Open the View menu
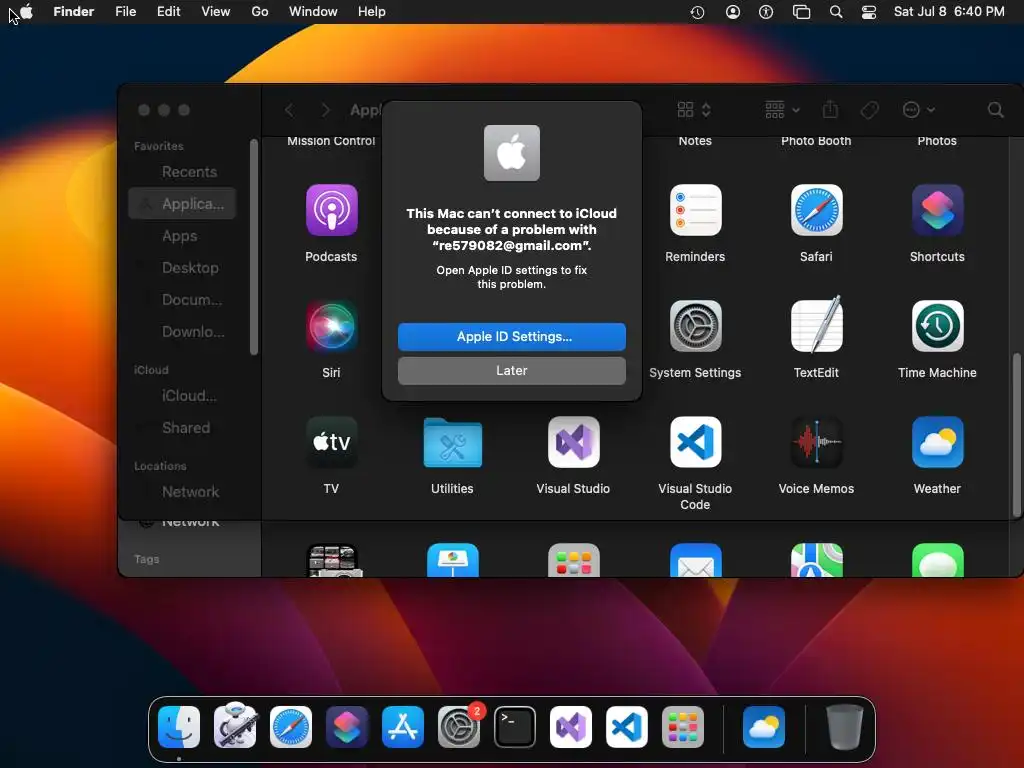 point(216,12)
